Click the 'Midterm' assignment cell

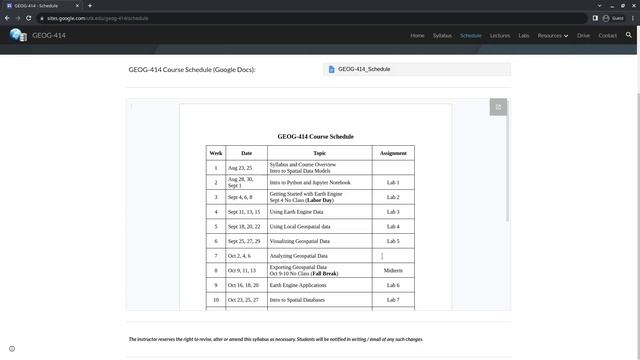[393, 271]
